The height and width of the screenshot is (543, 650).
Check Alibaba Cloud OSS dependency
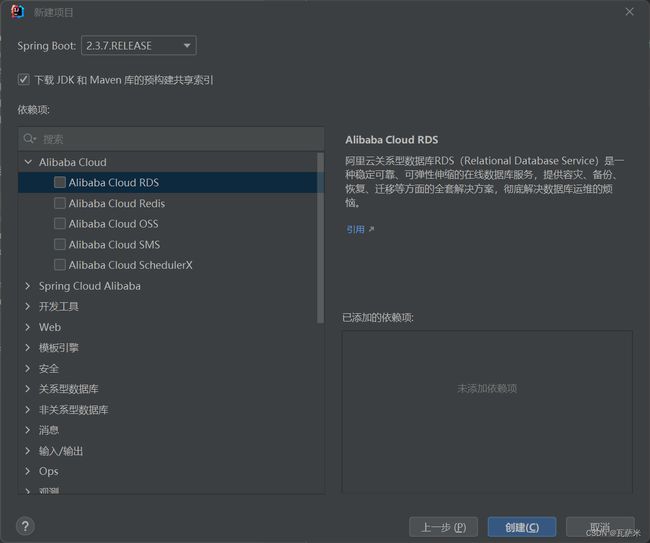pyautogui.click(x=60, y=224)
